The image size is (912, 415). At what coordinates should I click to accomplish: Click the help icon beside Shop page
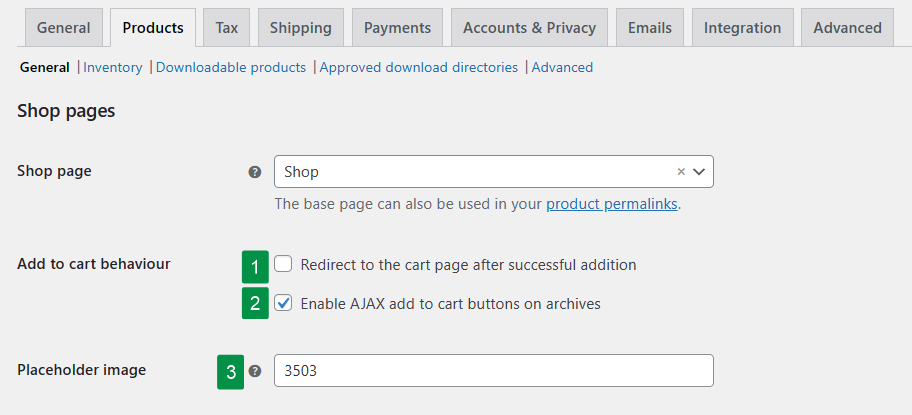(x=255, y=172)
